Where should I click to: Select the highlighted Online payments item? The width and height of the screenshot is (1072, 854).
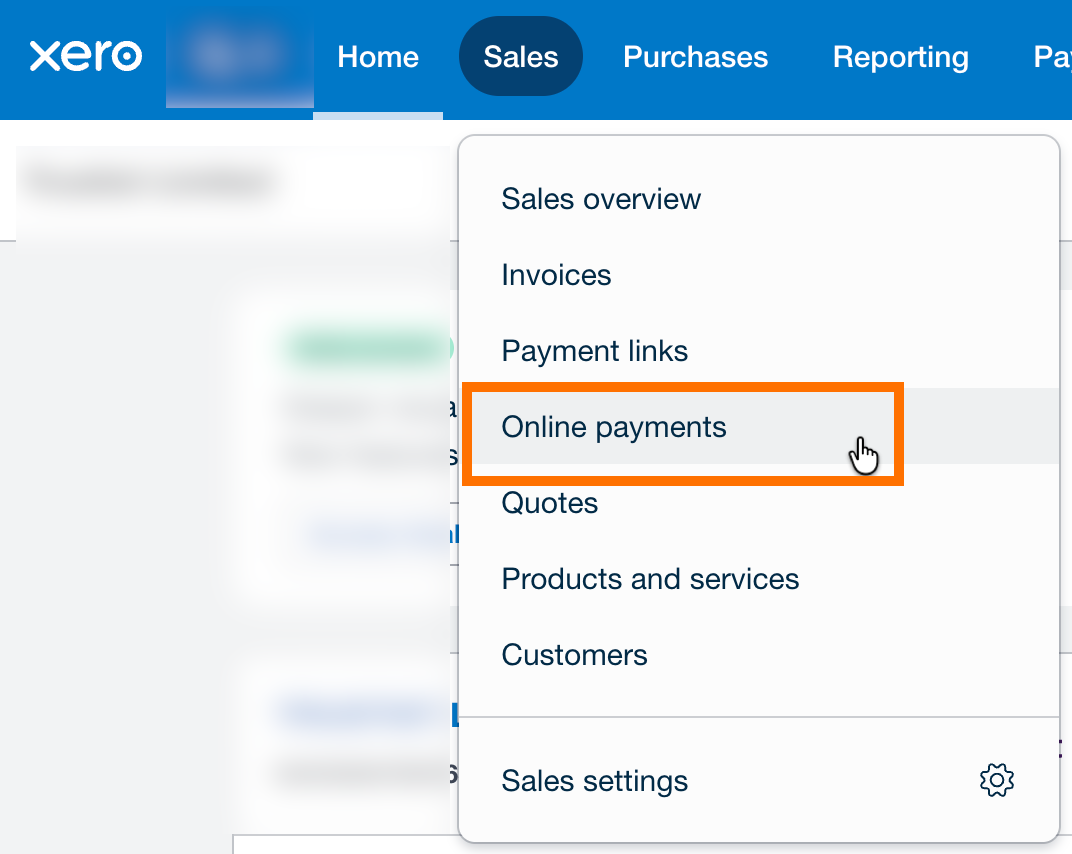[614, 427]
